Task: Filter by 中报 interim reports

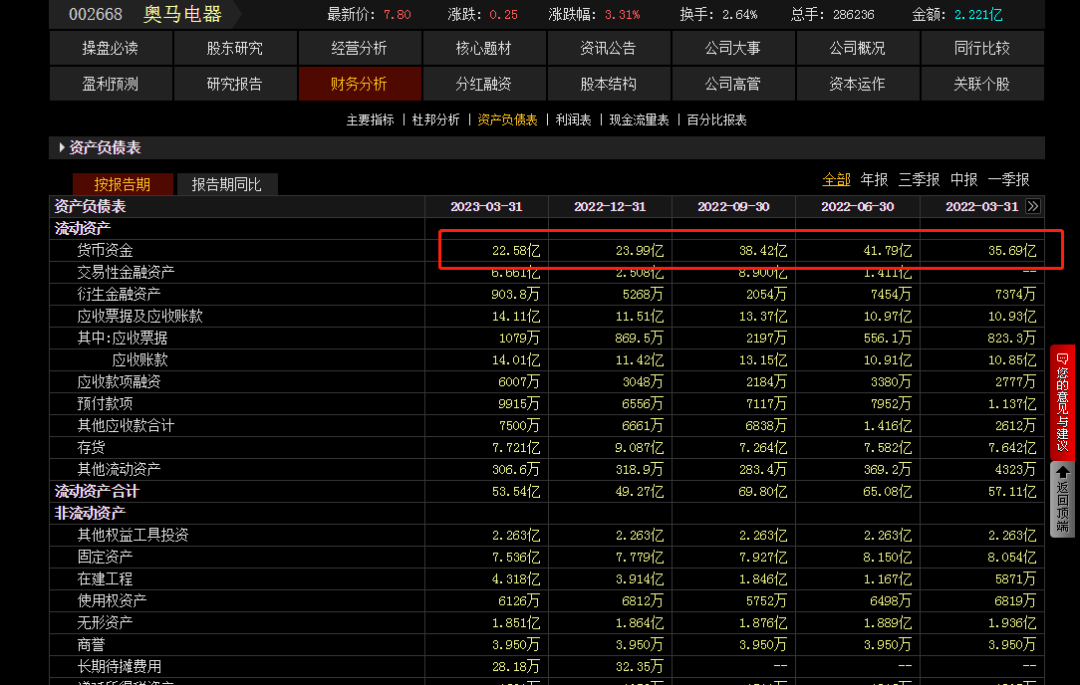Action: tap(964, 180)
